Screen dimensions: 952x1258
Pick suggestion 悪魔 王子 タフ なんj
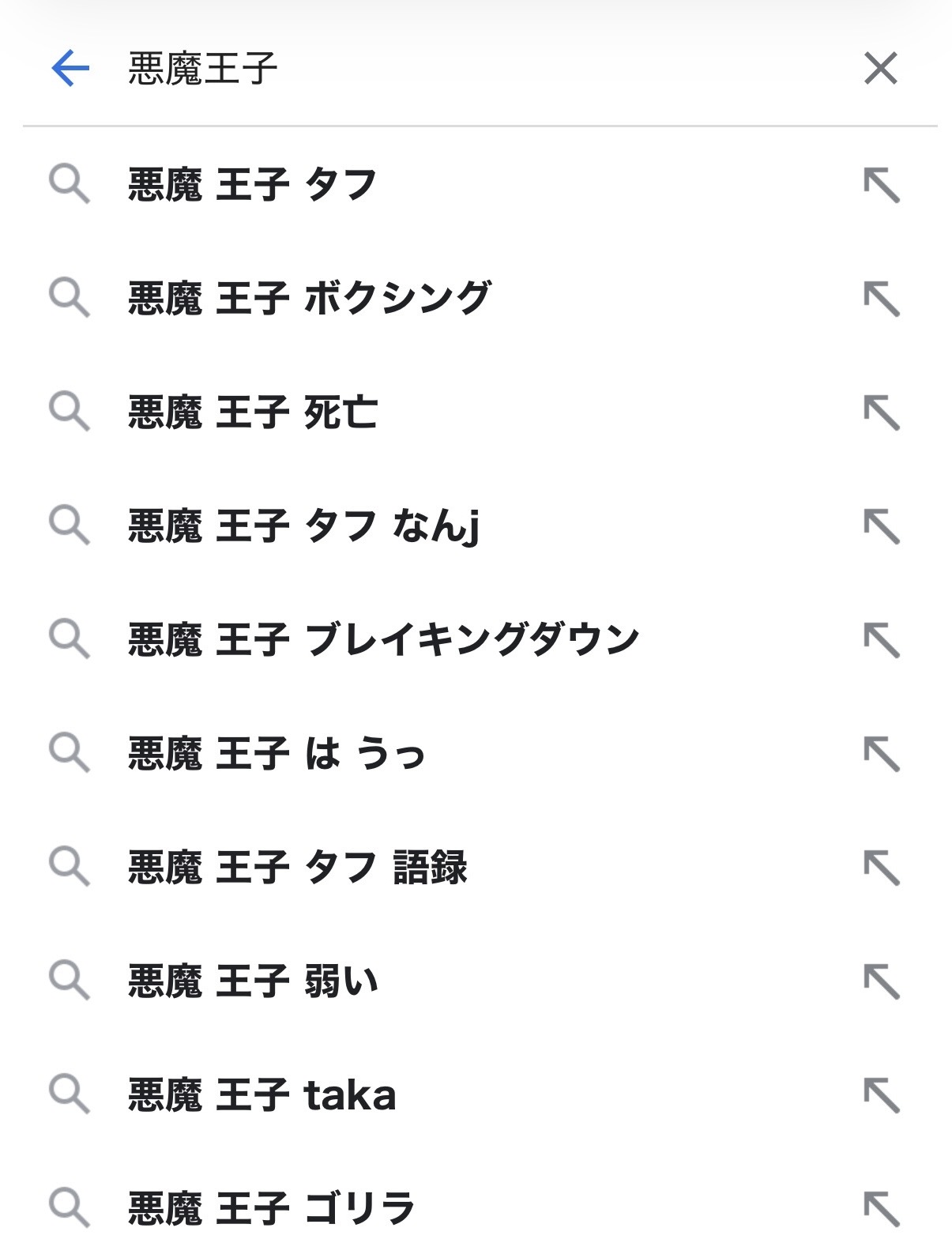[304, 526]
